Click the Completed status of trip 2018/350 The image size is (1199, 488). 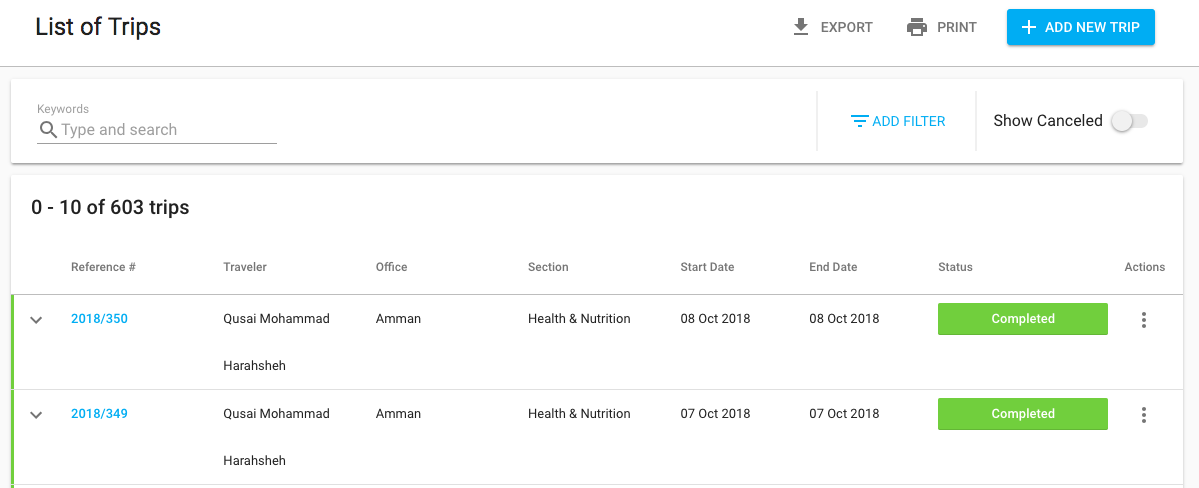coord(1023,319)
